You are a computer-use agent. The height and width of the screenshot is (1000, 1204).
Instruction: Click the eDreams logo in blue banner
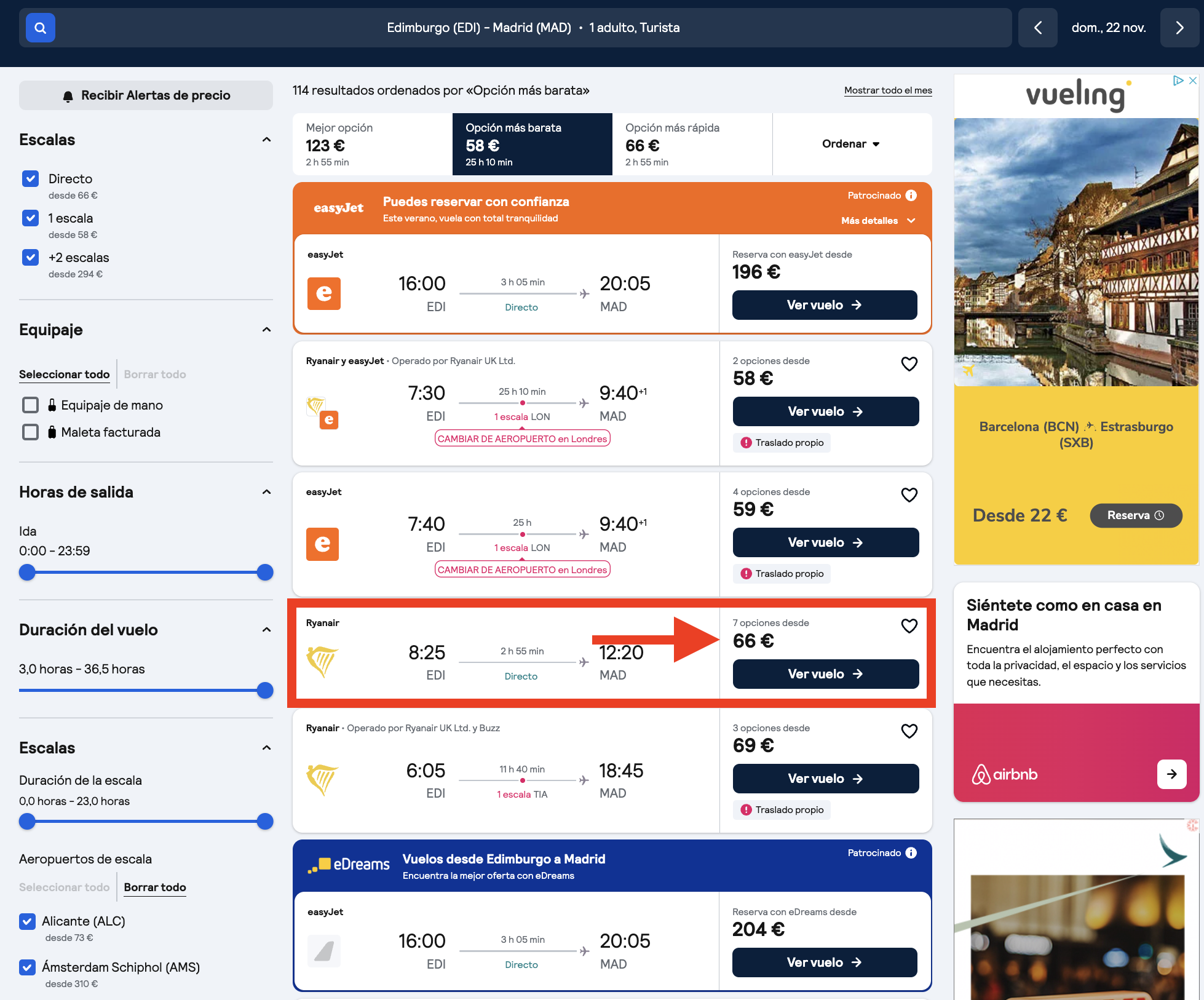(349, 865)
